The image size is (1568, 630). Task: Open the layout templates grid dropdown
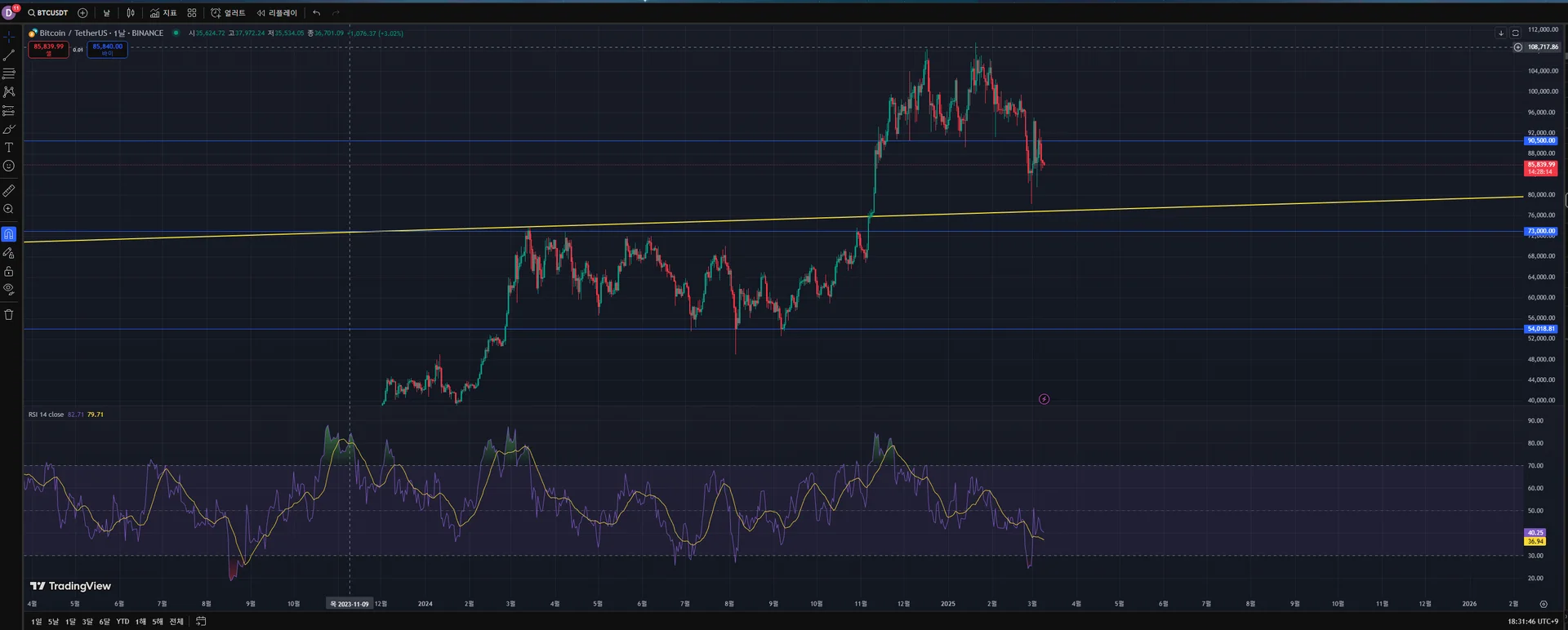point(192,13)
